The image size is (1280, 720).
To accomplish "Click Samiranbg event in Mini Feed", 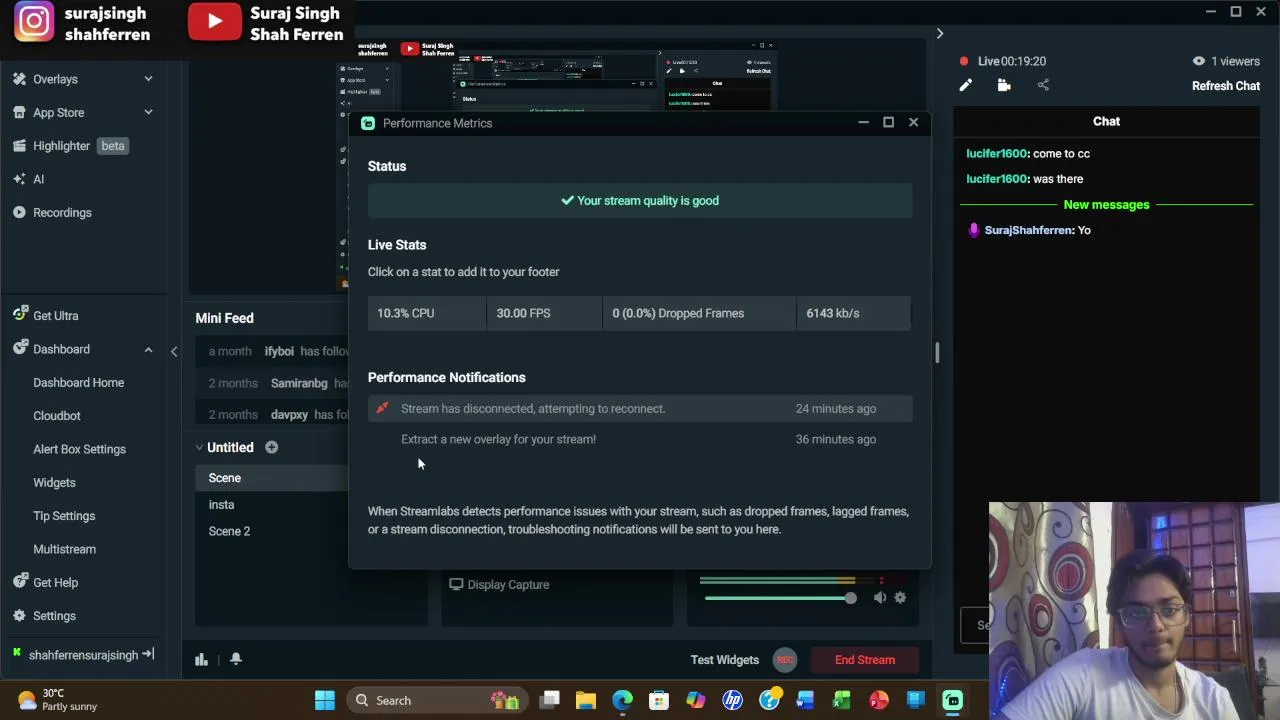I will pyautogui.click(x=272, y=383).
